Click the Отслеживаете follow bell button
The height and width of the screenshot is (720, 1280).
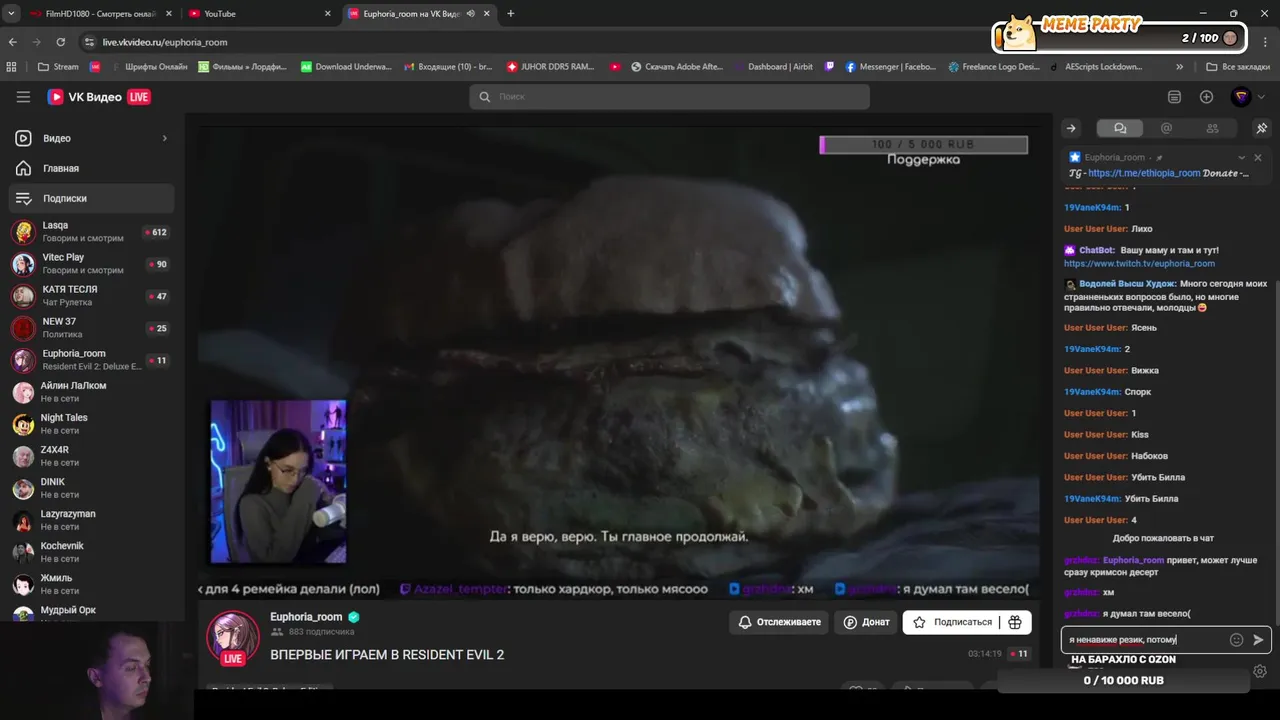click(x=779, y=622)
